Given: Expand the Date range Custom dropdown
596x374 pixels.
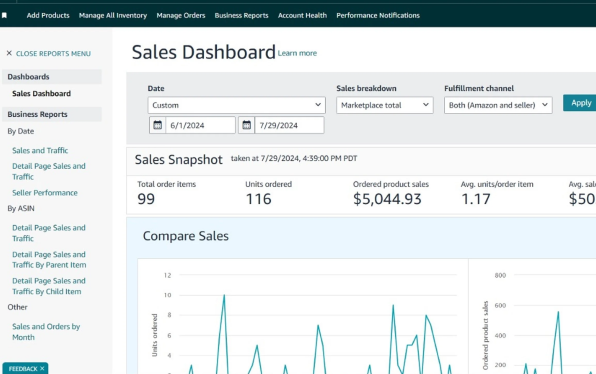Looking at the screenshot, I should (x=236, y=105).
